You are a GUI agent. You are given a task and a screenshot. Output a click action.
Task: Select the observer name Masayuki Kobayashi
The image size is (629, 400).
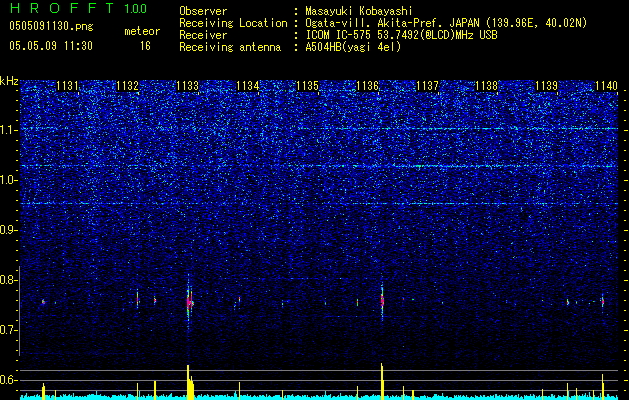tap(359, 11)
